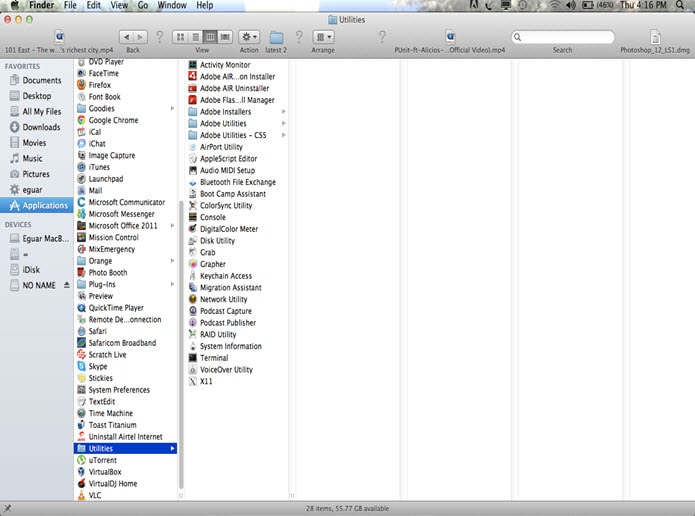Eject the NO NAME volume

[x=66, y=285]
